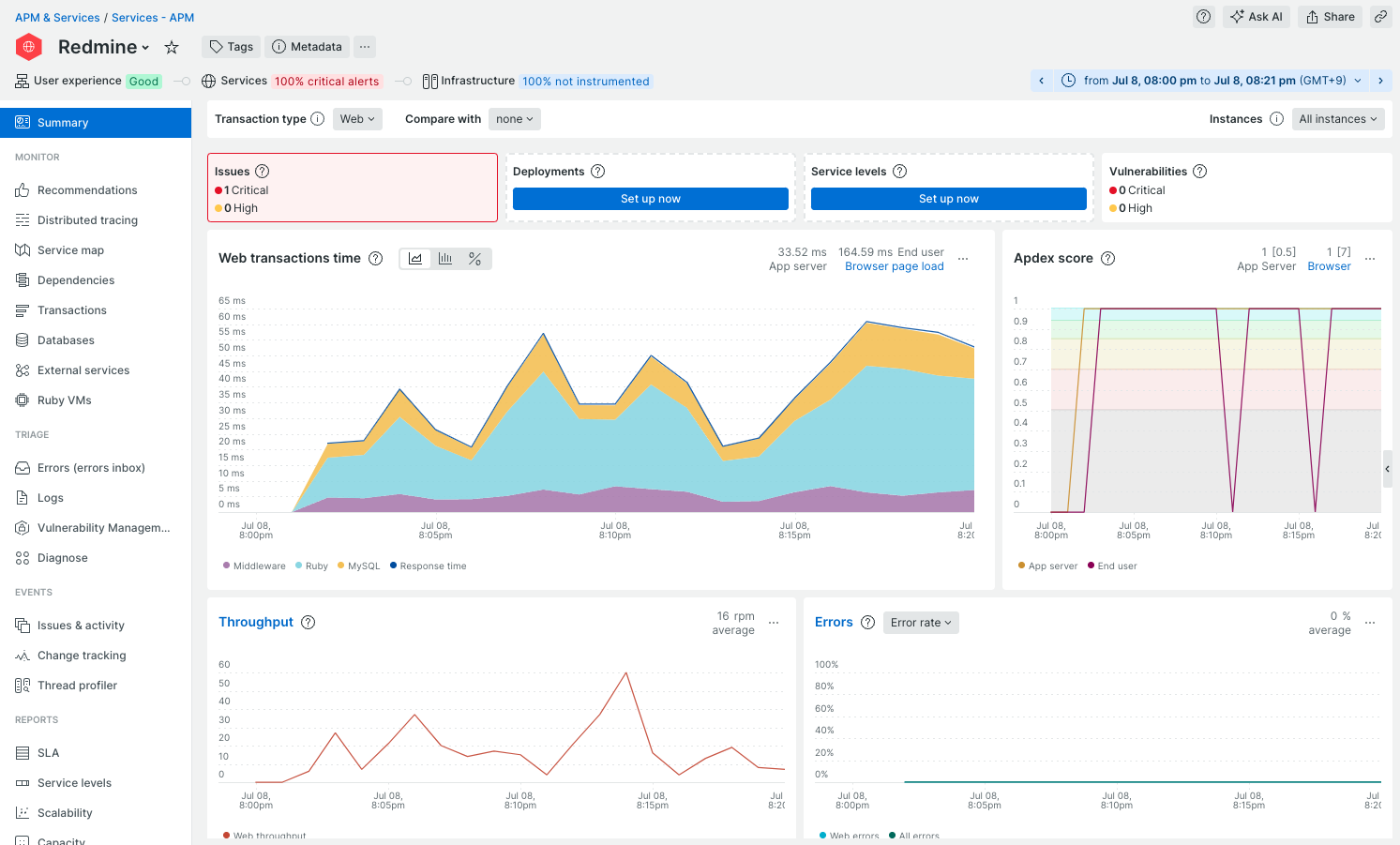Open the Redmine entity dropdown

click(x=104, y=47)
